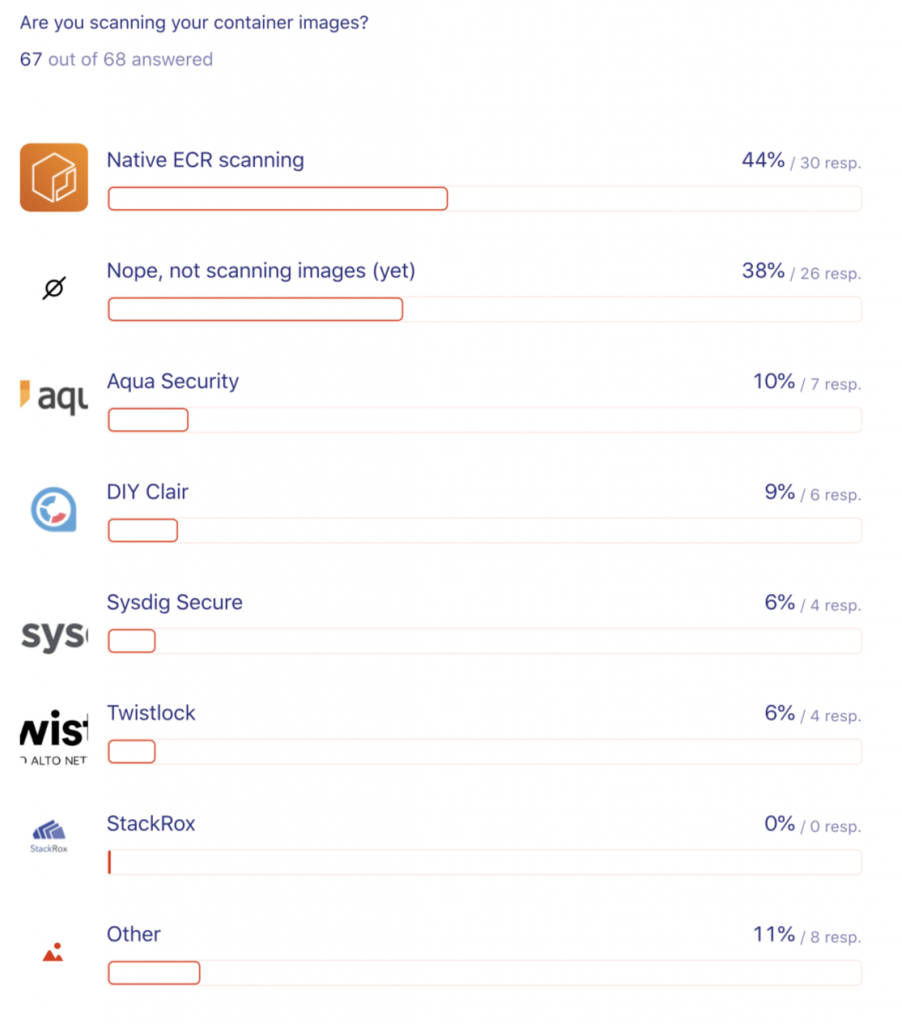Image resolution: width=902 pixels, height=1024 pixels.
Task: Click the '67 out of 68 answered' text
Action: point(116,59)
